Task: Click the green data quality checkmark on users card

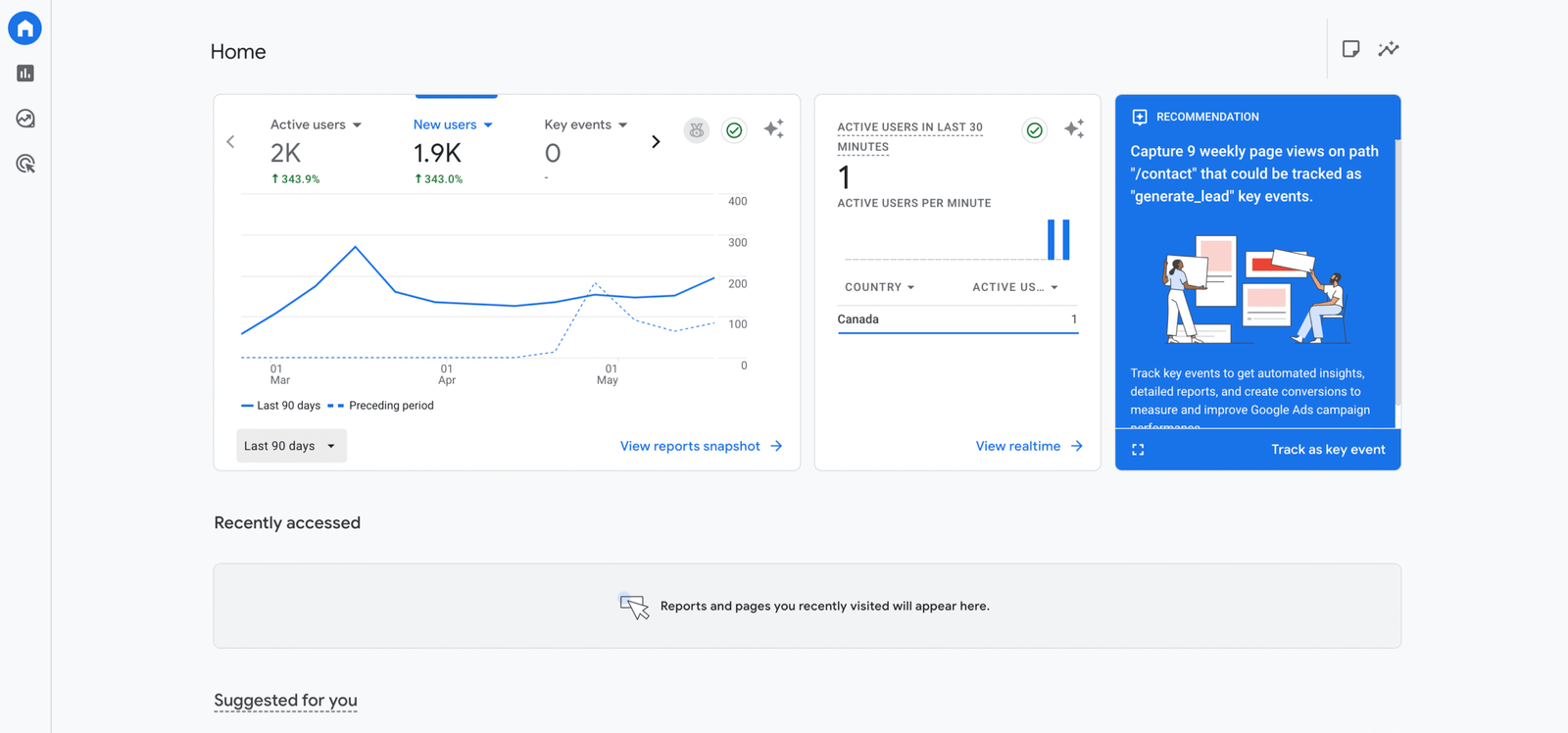Action: coord(734,130)
